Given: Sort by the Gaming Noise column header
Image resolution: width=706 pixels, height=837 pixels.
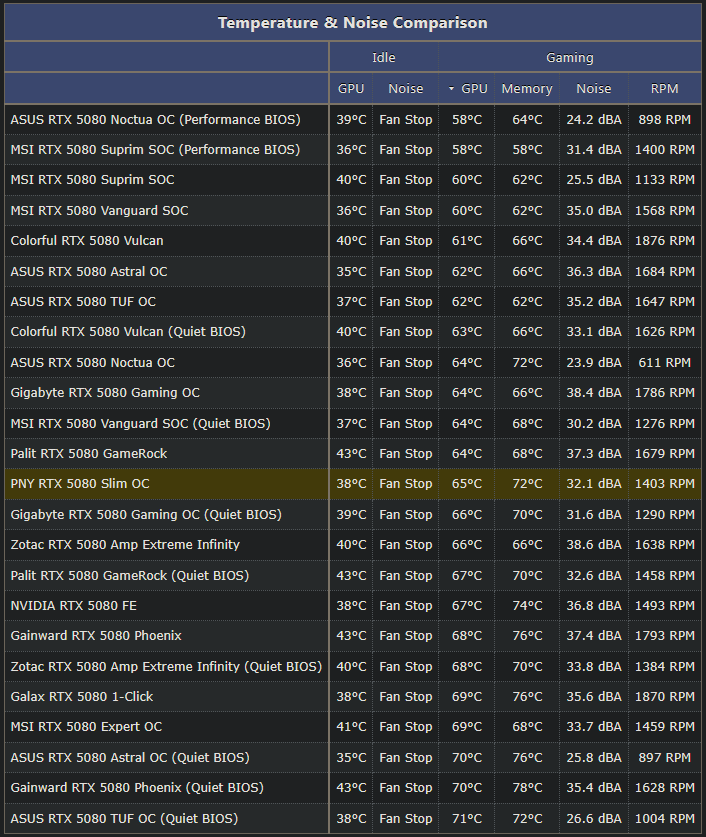Looking at the screenshot, I should (x=593, y=89).
